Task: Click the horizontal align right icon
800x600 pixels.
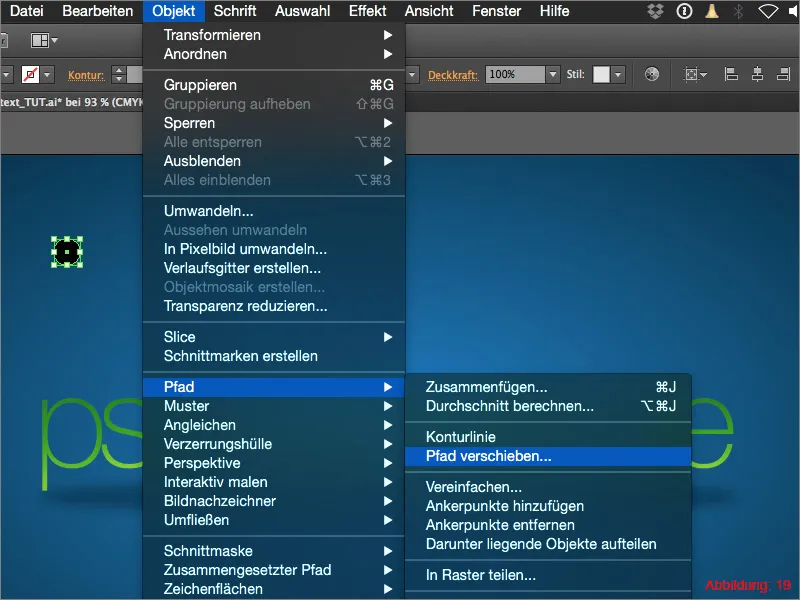Action: tap(784, 74)
